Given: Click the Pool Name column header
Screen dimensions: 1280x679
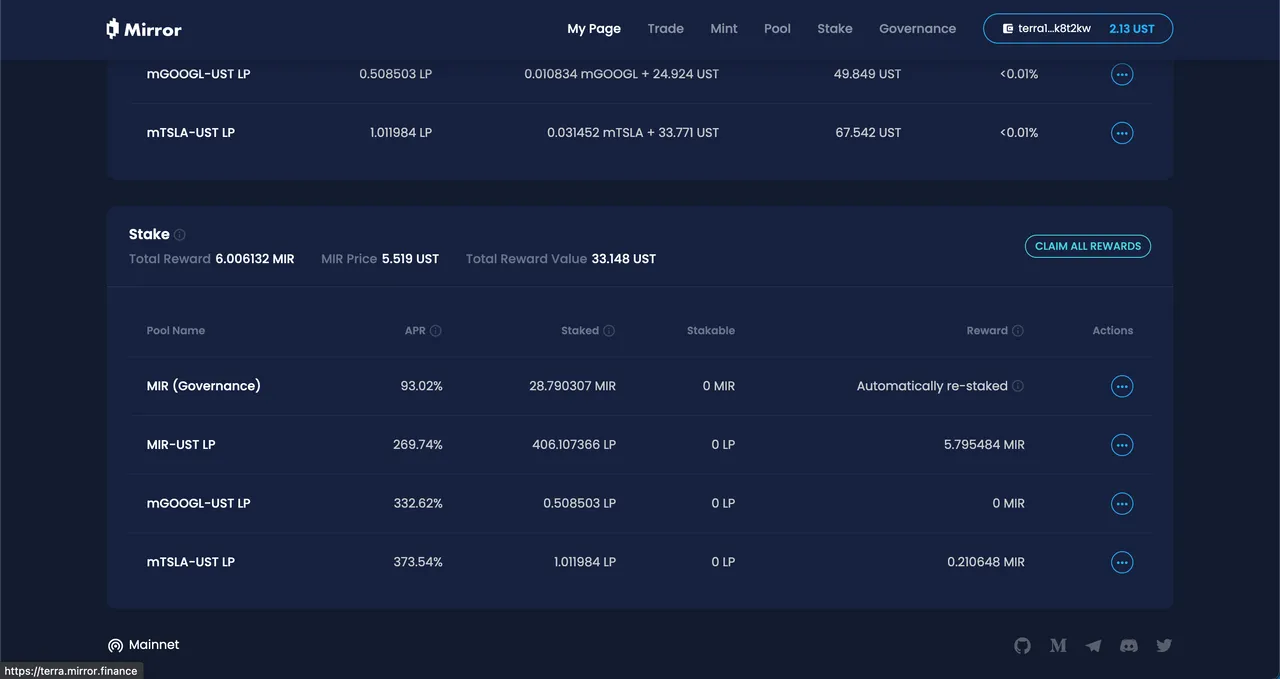Looking at the screenshot, I should pyautogui.click(x=176, y=331).
